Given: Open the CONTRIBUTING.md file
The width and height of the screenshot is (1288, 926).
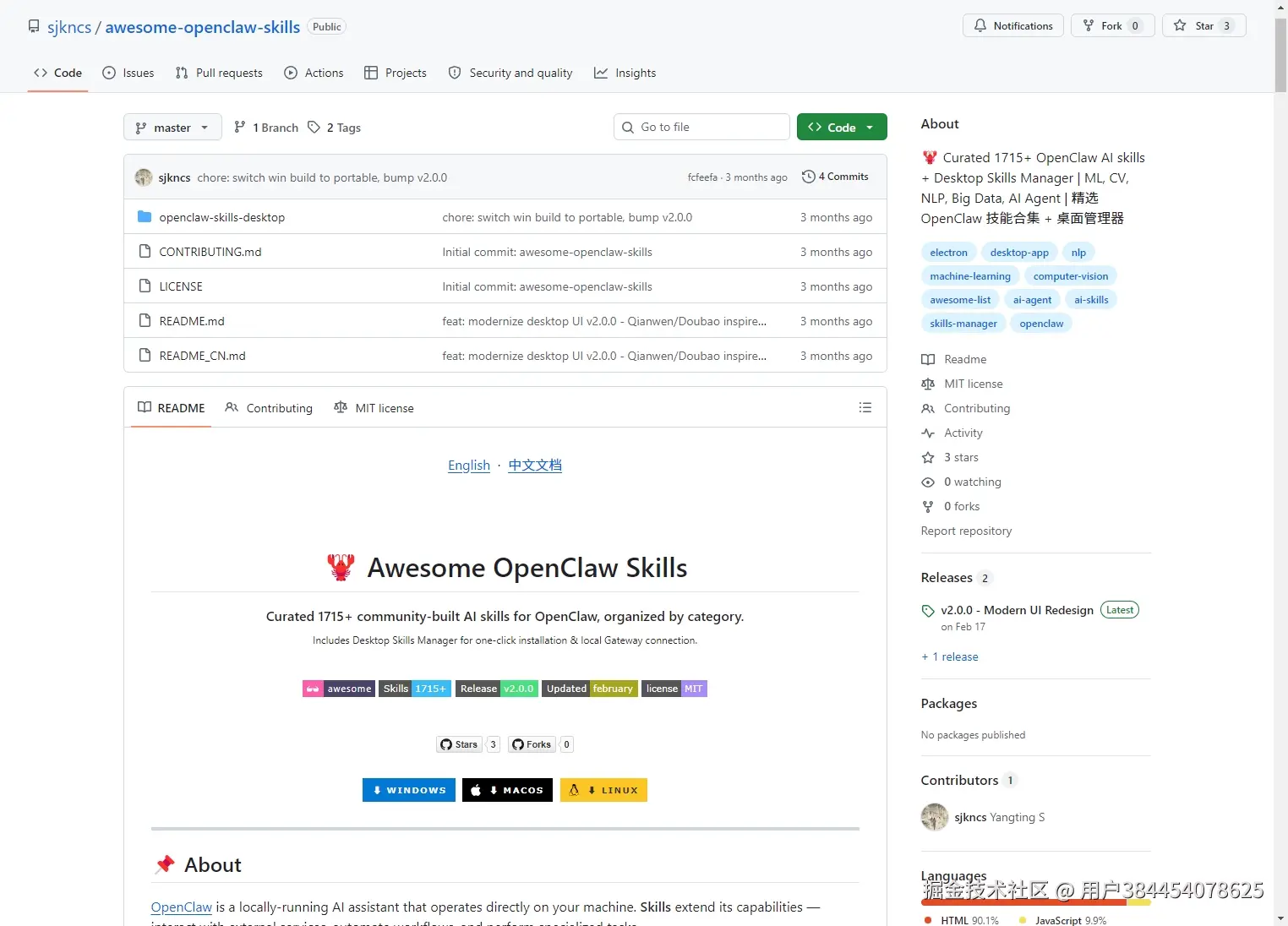Looking at the screenshot, I should click(210, 252).
